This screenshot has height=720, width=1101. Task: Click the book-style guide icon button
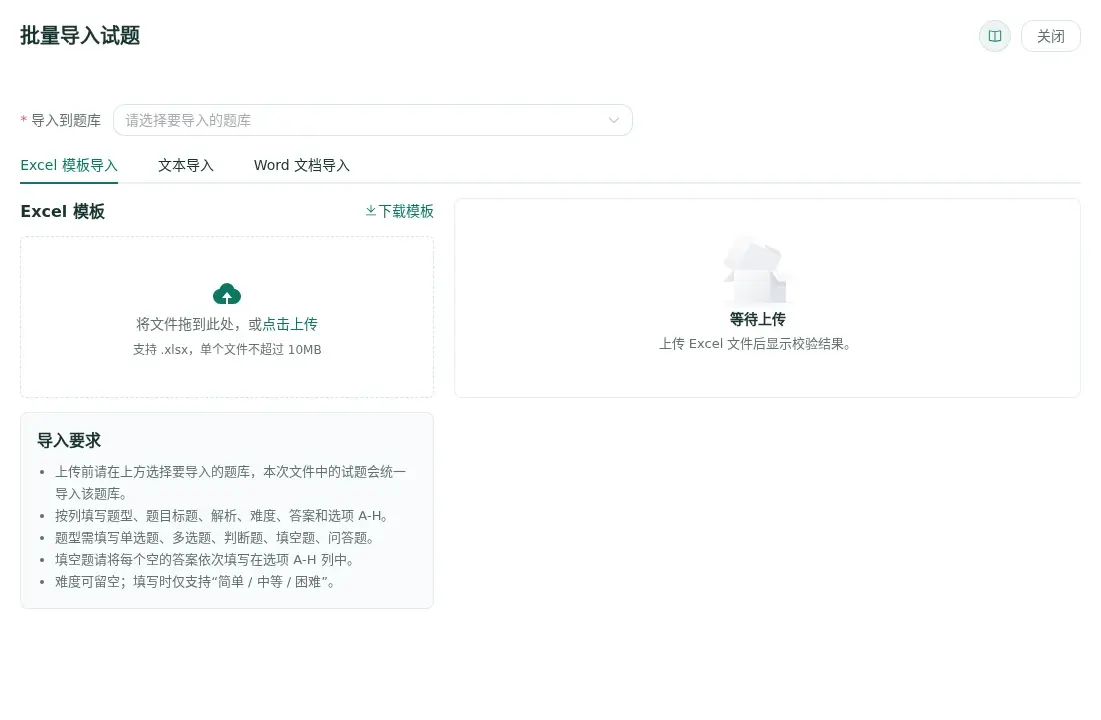coord(994,36)
